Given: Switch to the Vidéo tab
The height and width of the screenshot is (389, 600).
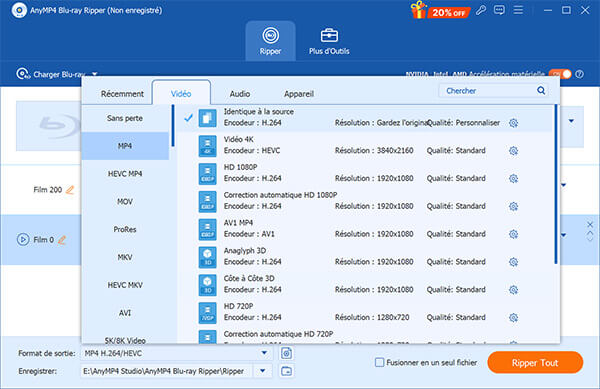Looking at the screenshot, I should 181,94.
